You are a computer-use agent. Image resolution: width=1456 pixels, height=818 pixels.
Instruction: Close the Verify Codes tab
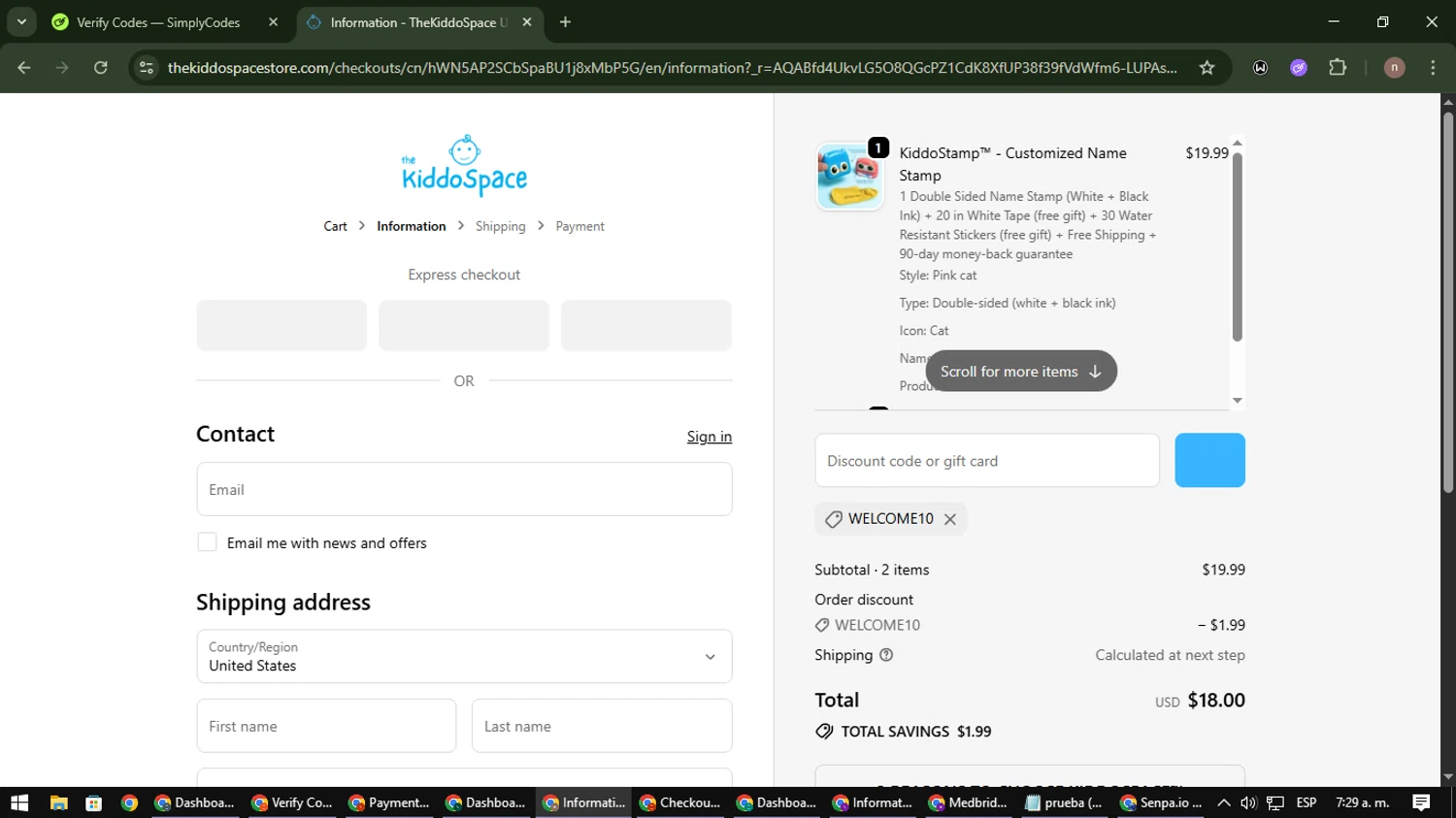[273, 21]
